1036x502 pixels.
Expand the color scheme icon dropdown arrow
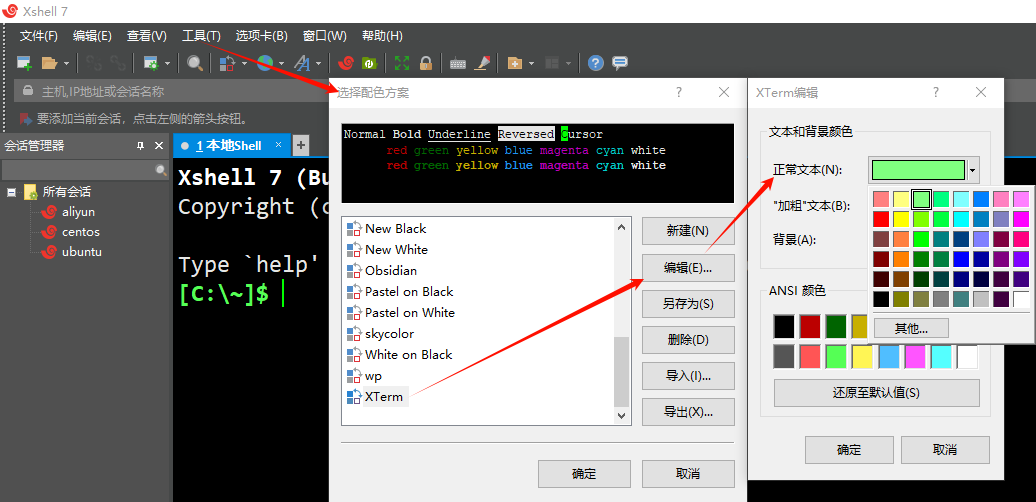coord(244,63)
